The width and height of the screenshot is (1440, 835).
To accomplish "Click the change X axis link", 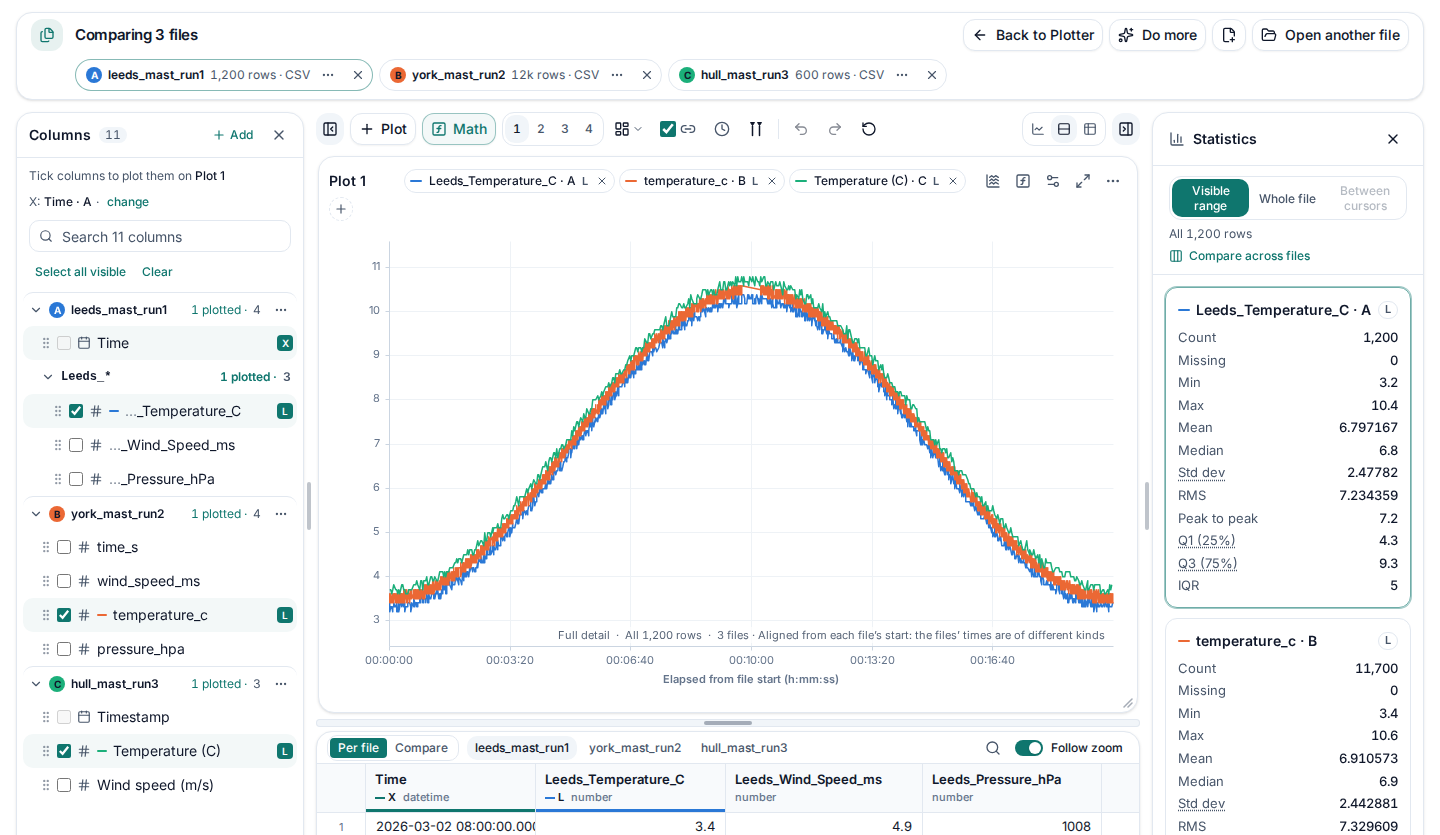I will [x=128, y=202].
